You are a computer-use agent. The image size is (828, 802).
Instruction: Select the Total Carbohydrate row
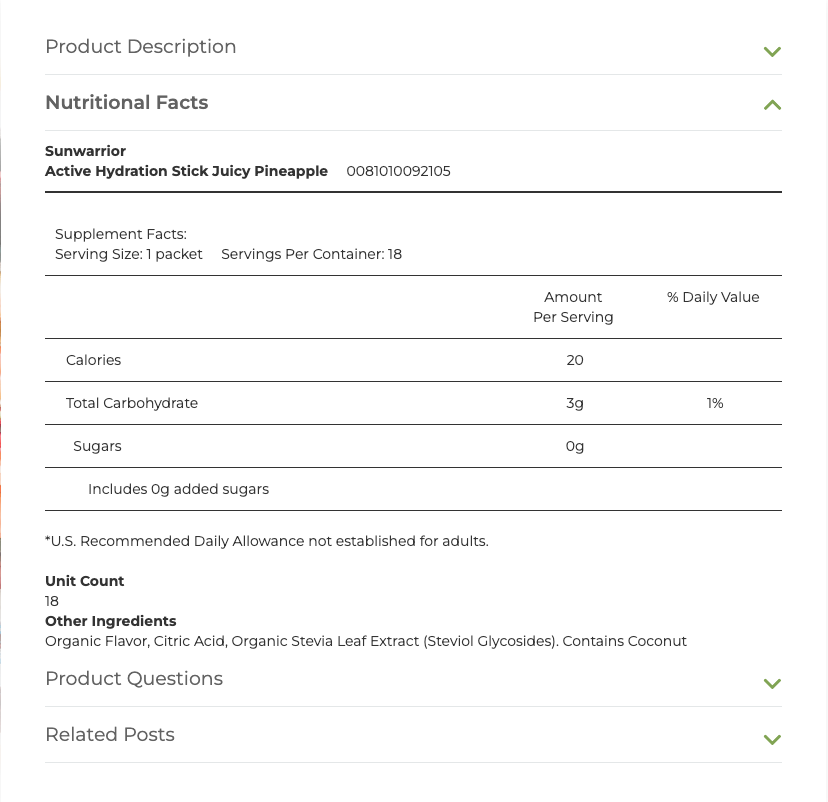pyautogui.click(x=131, y=403)
